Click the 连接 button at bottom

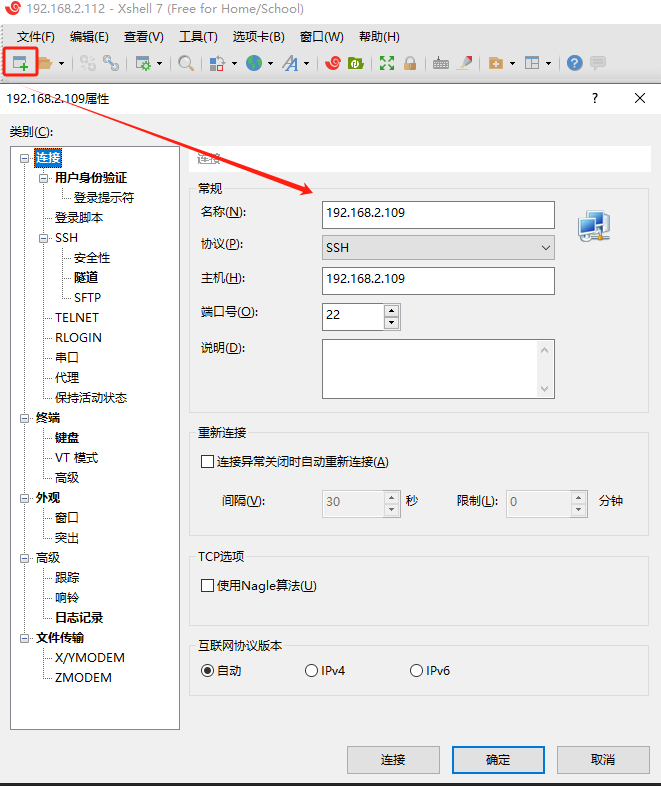[x=393, y=760]
